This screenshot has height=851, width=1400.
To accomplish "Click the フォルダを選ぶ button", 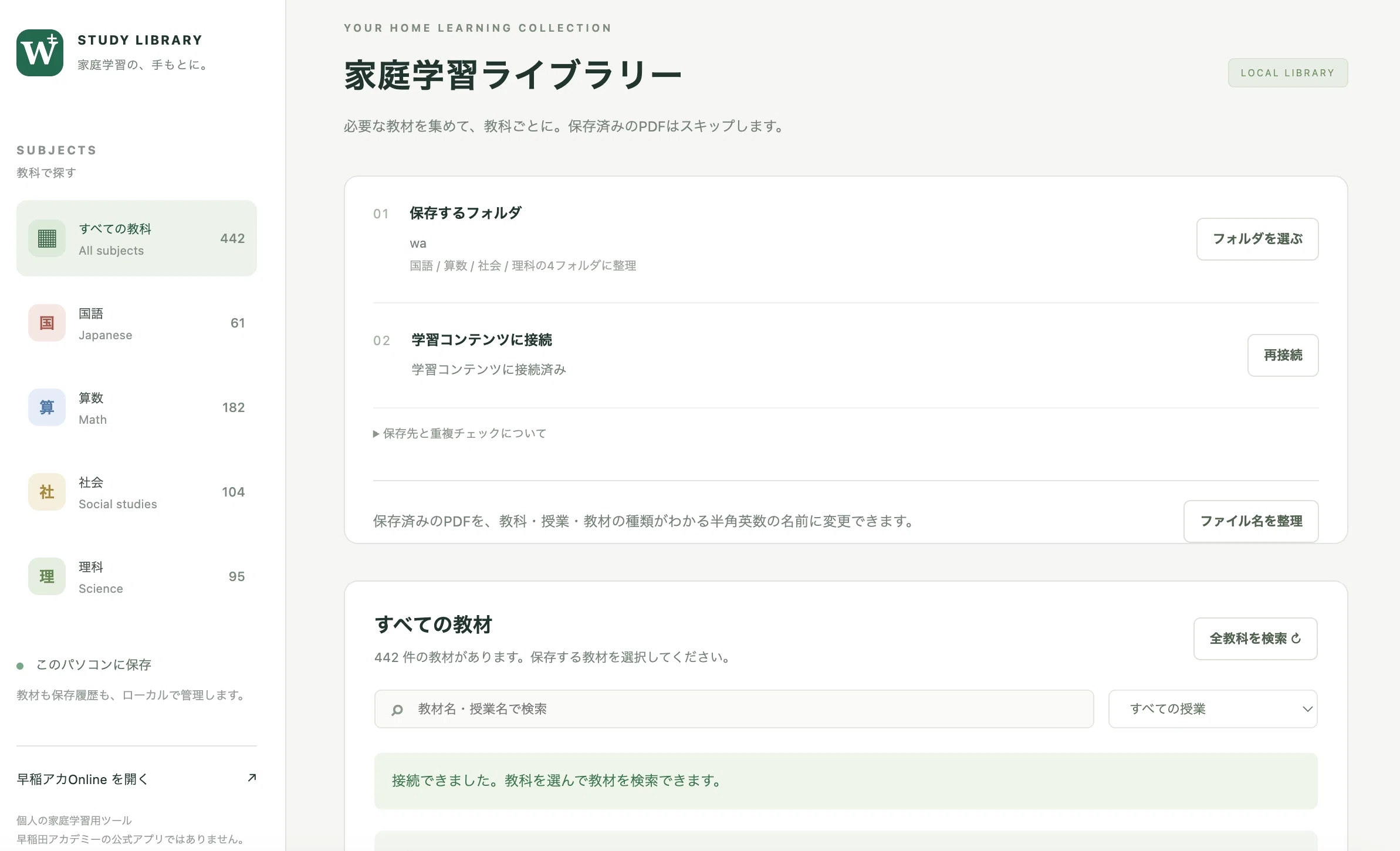I will click(x=1257, y=239).
